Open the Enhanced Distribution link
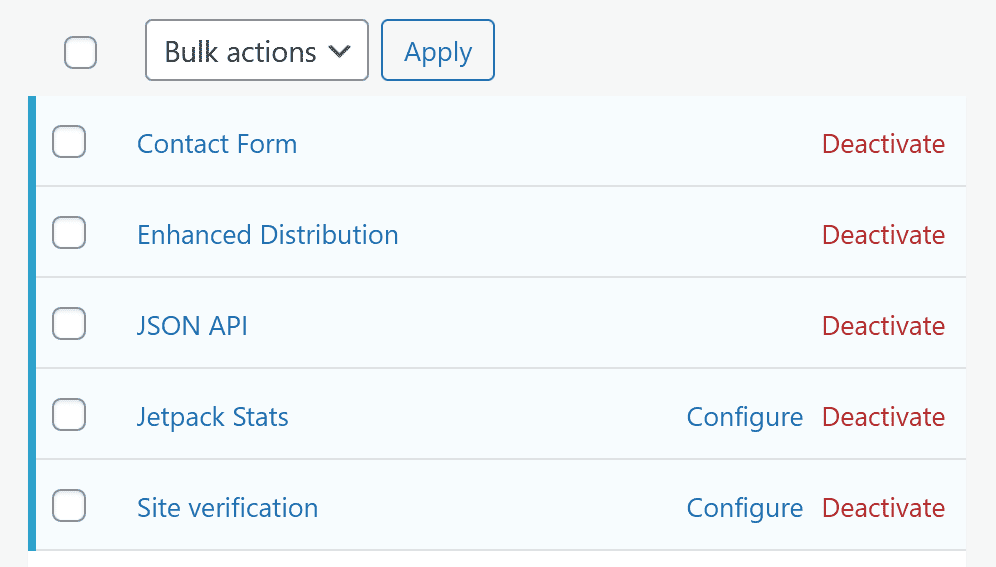The image size is (996, 567). (267, 235)
